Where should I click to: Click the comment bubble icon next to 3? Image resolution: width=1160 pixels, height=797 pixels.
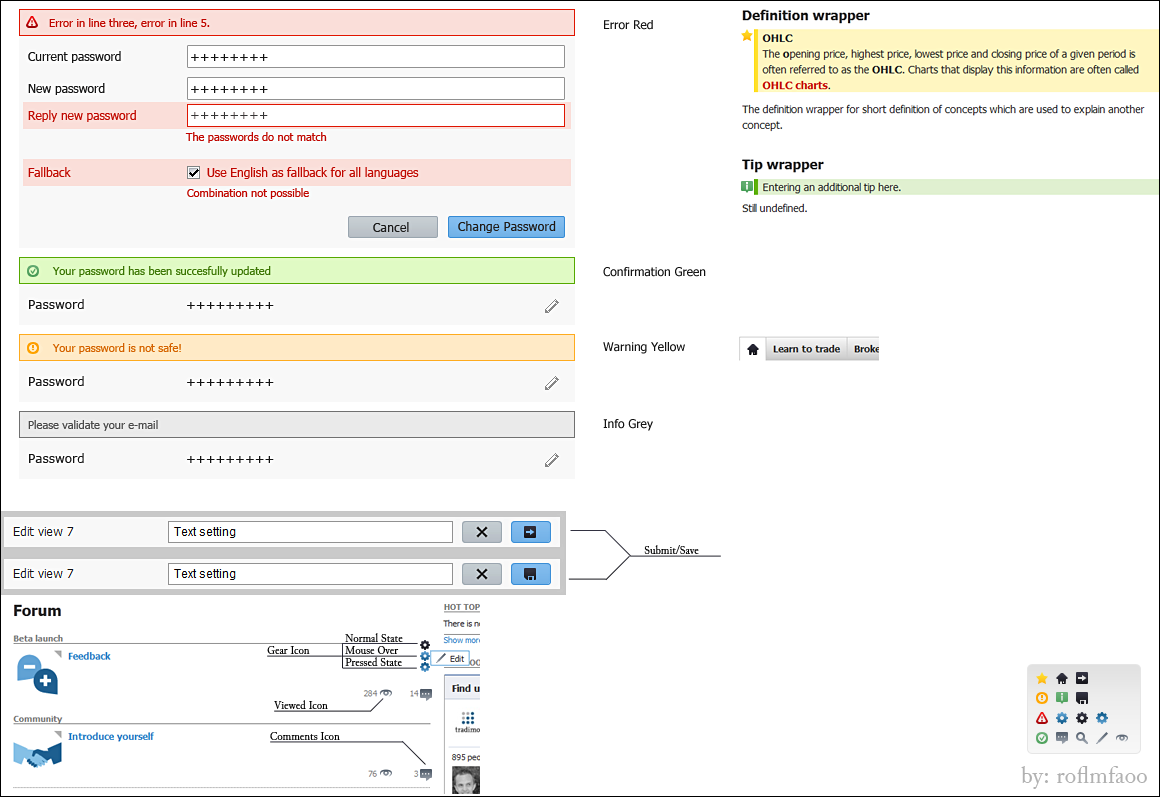426,774
